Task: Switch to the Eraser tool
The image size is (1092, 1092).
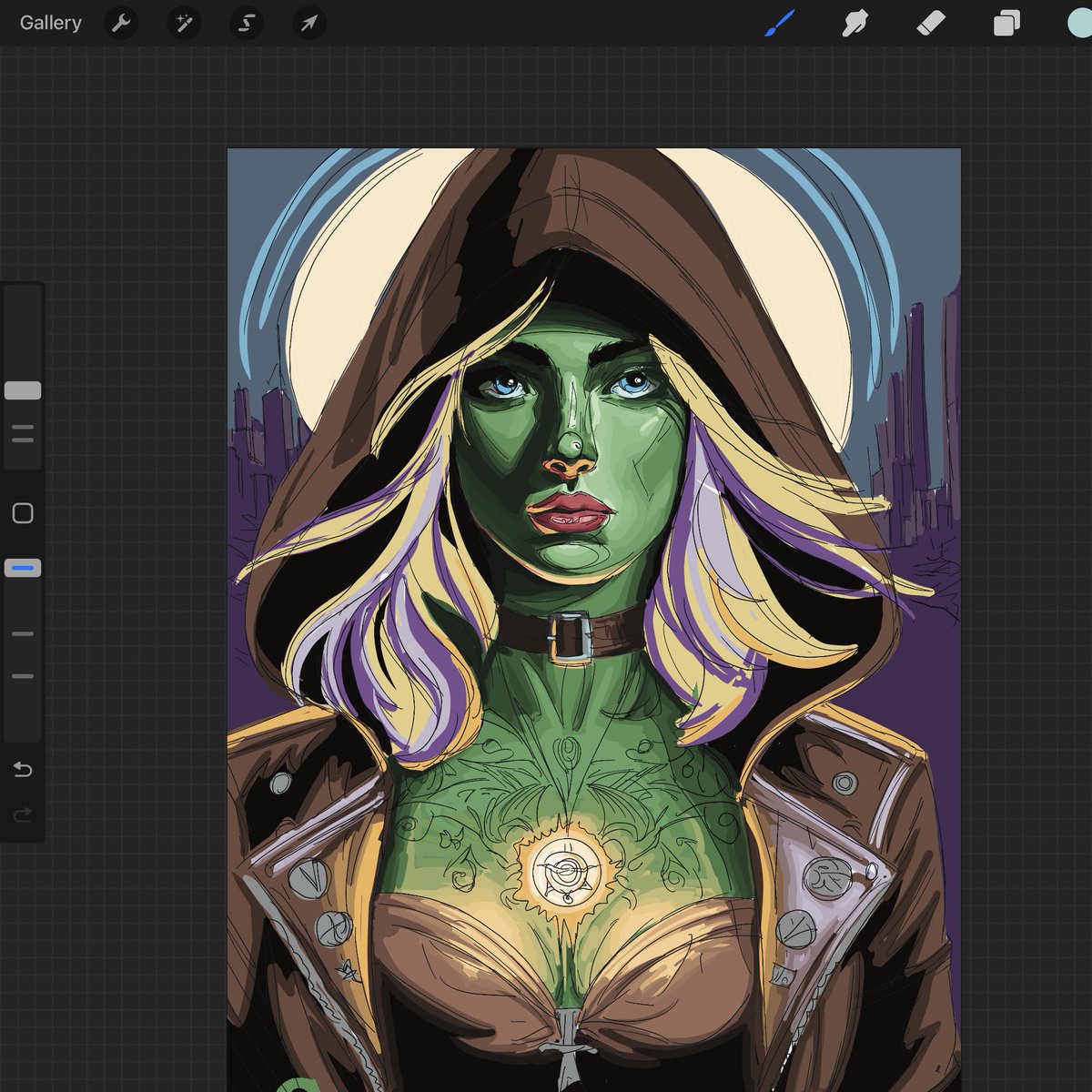Action: click(x=931, y=24)
